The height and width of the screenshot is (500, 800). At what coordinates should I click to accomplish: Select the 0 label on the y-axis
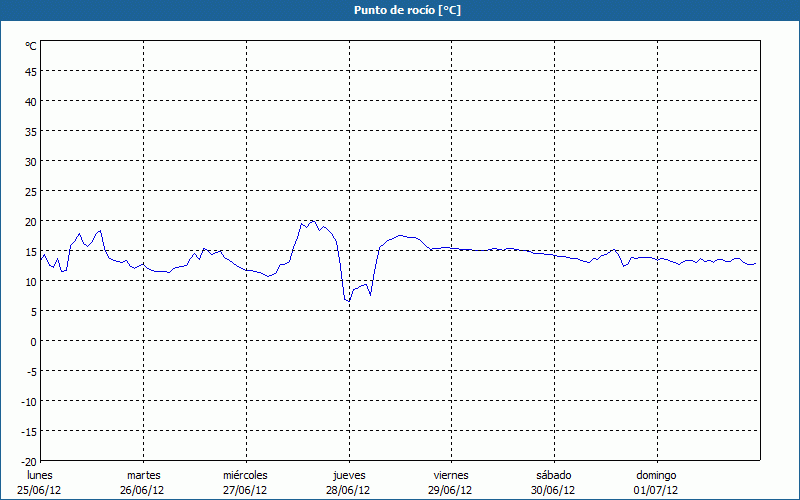pyautogui.click(x=33, y=341)
